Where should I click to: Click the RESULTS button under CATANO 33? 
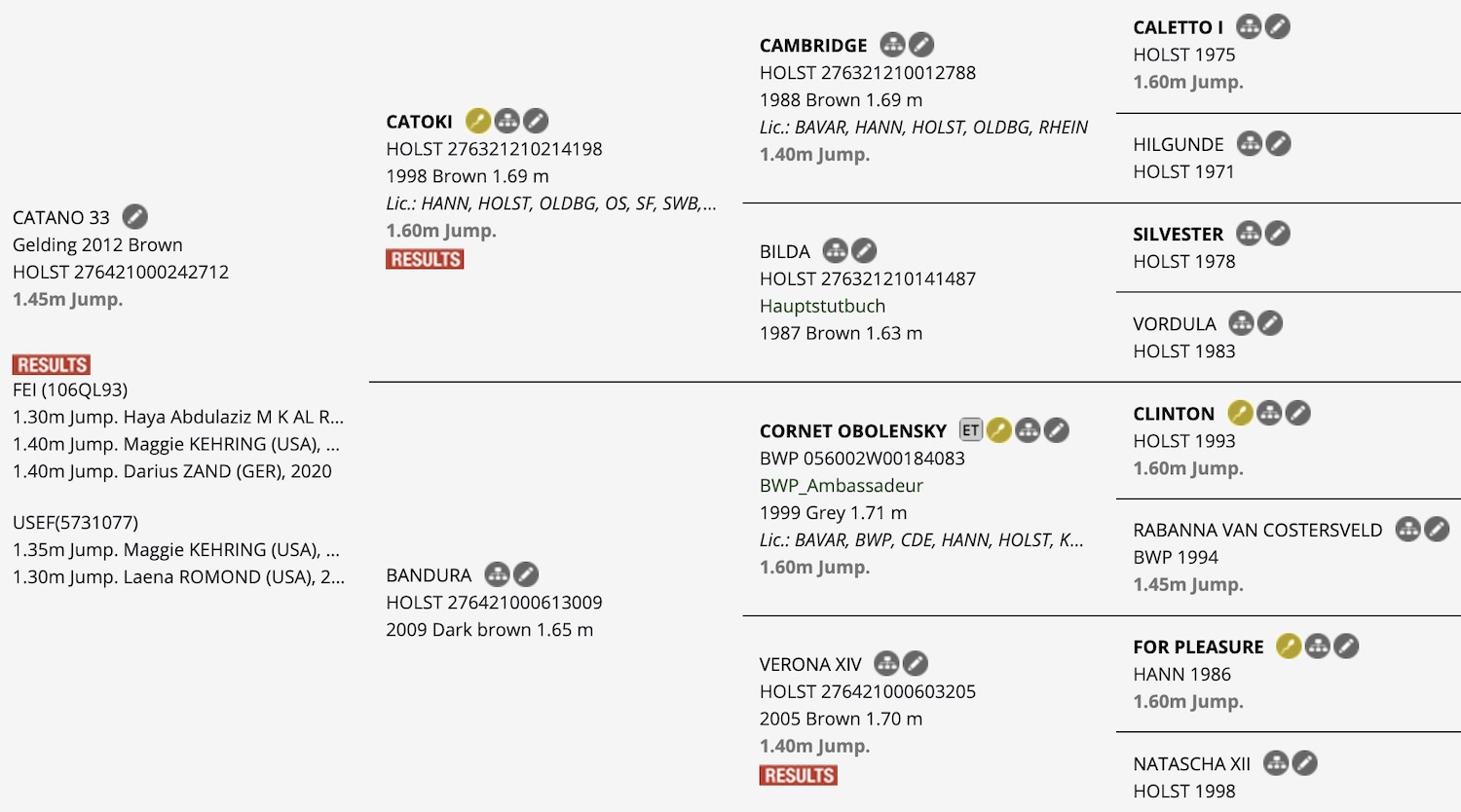pos(52,365)
